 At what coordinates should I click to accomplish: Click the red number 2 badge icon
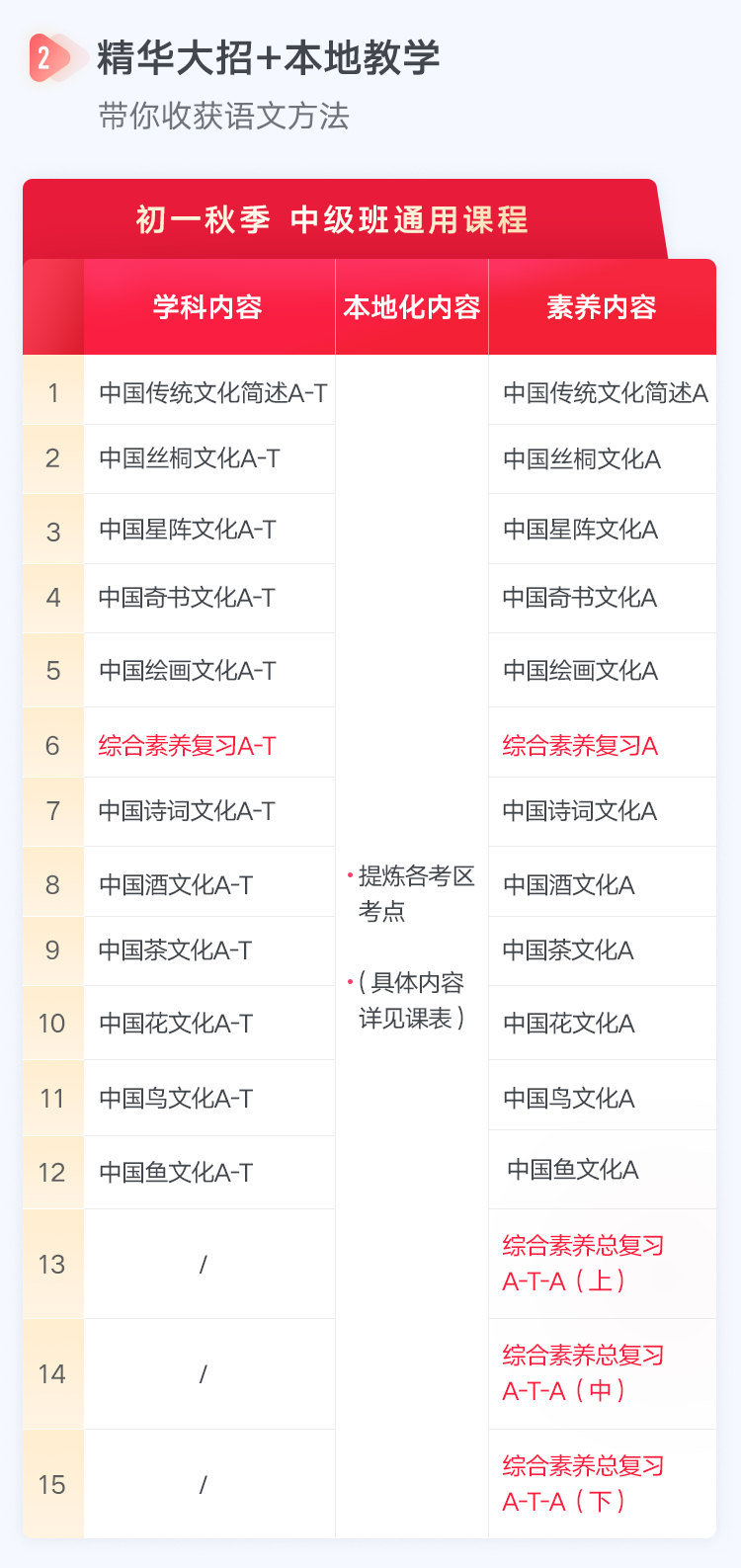pos(45,58)
